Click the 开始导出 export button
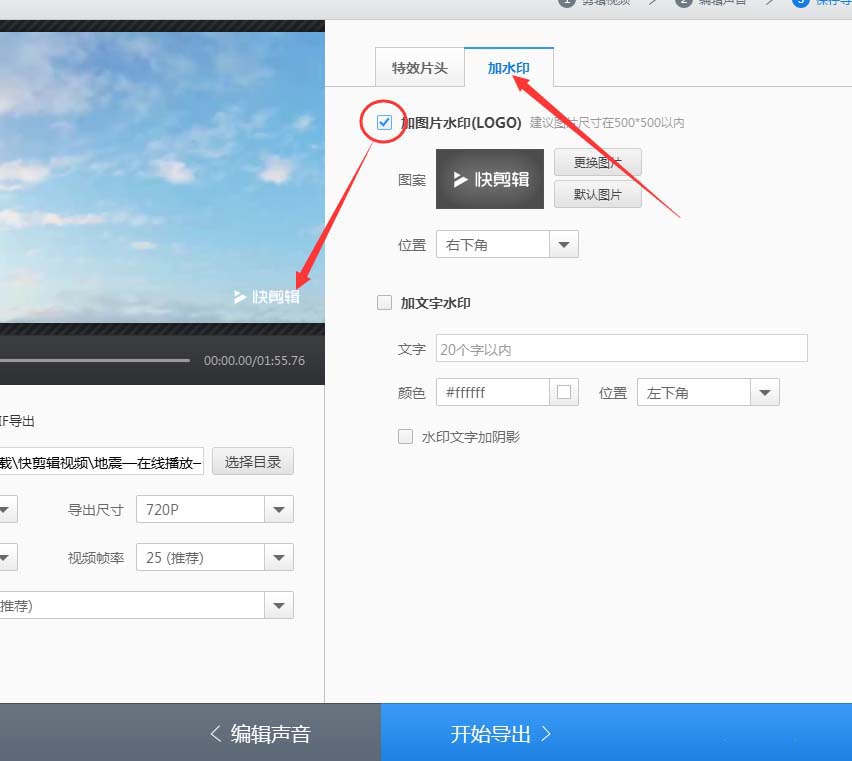The image size is (852, 761). tap(500, 732)
